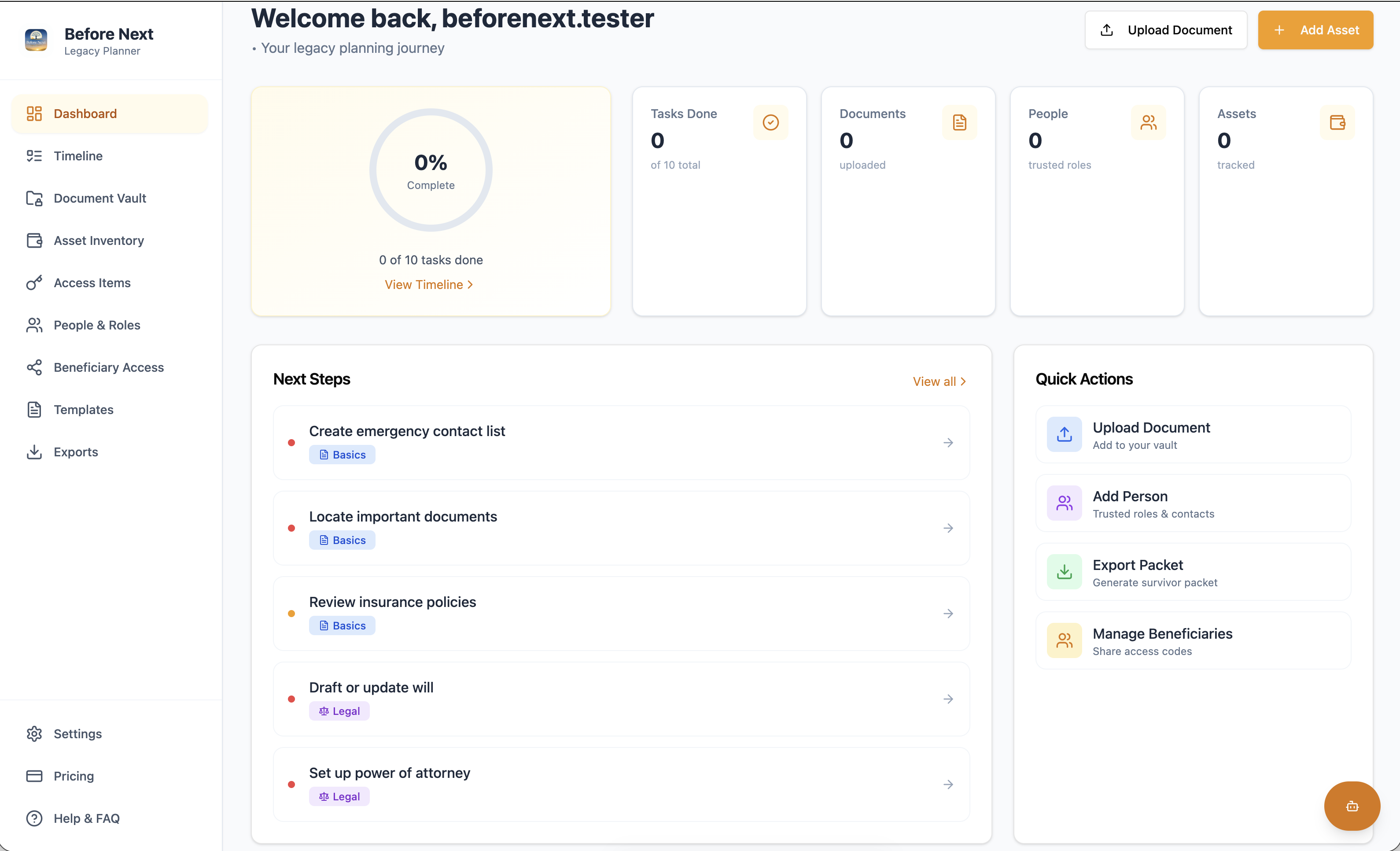Choose Add Person quick action
The height and width of the screenshot is (851, 1400).
pos(1193,503)
